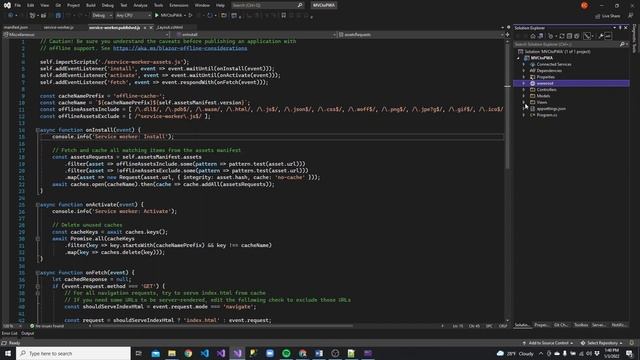Select the Controllers folder
Screen dimensions: 640x360
coord(547,89)
